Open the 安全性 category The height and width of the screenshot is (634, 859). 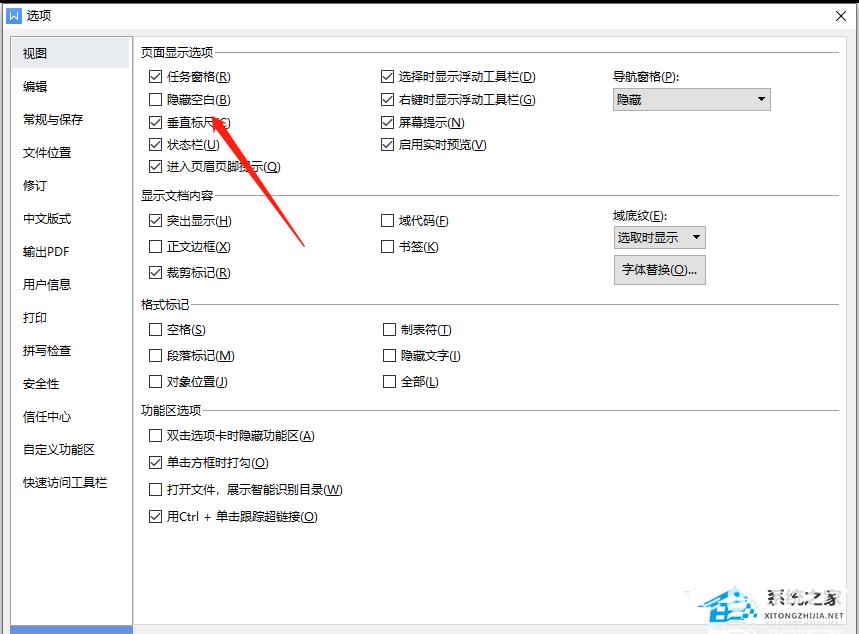click(70, 384)
